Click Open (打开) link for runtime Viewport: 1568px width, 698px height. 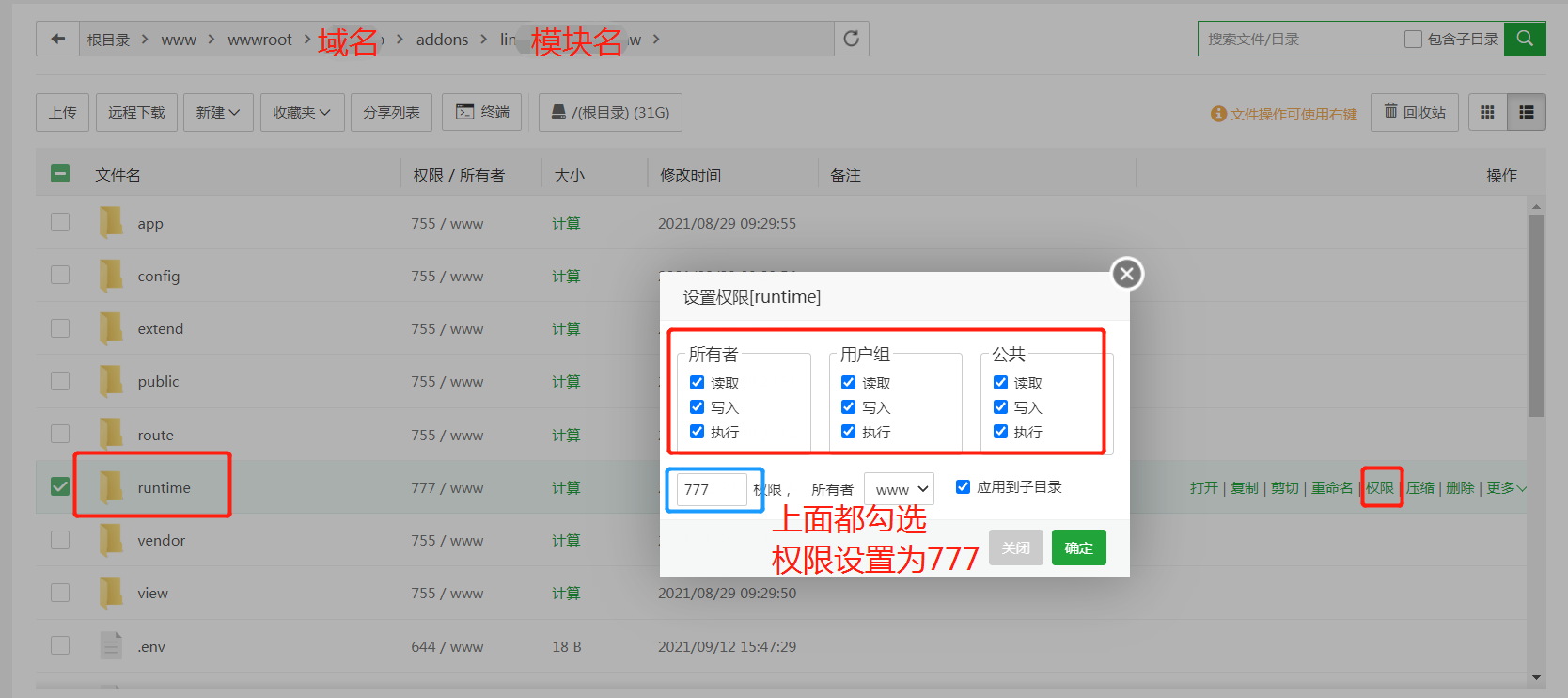(1203, 487)
